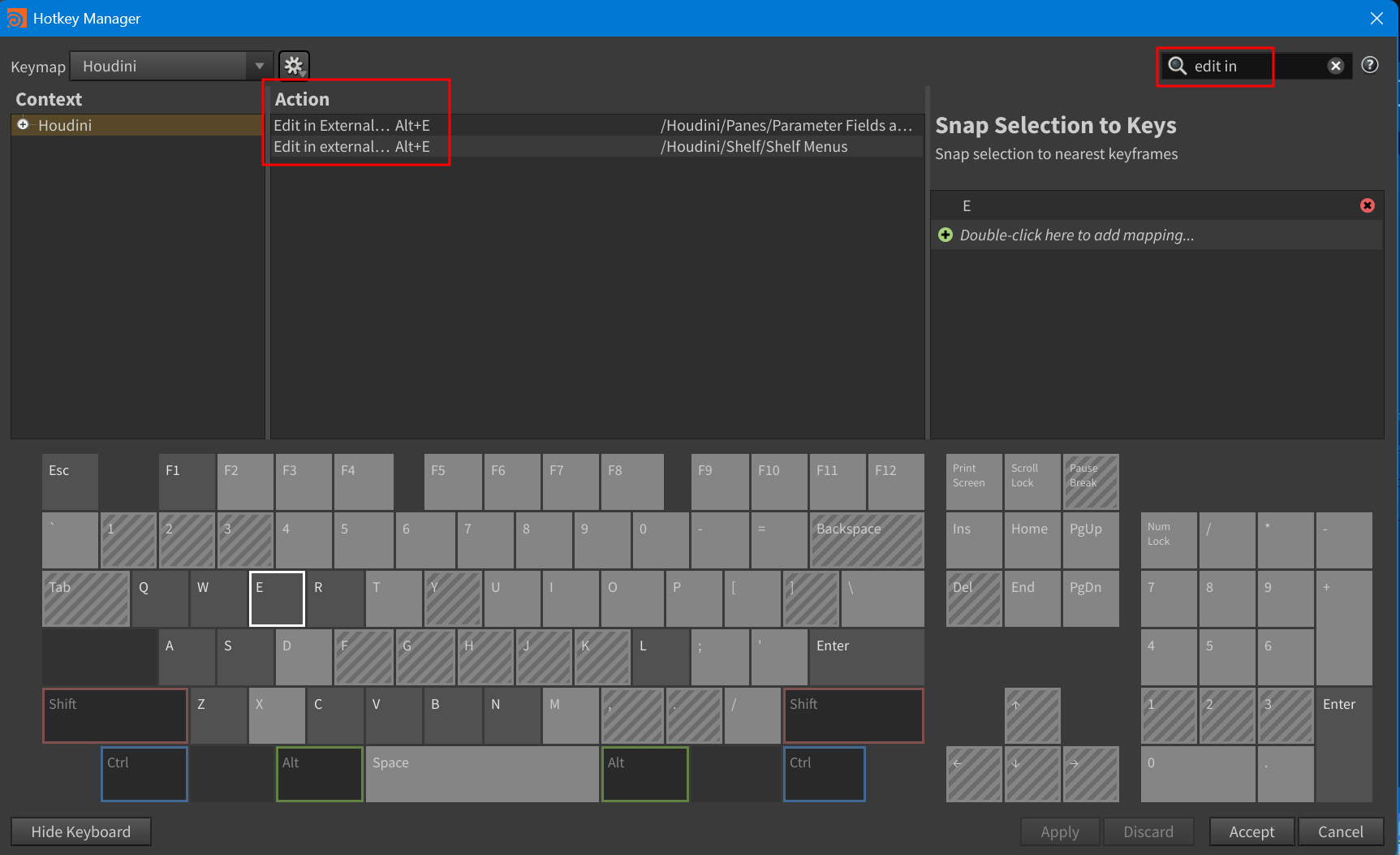Click the S key on virtual keyboard
This screenshot has height=855, width=1400.
[245, 657]
